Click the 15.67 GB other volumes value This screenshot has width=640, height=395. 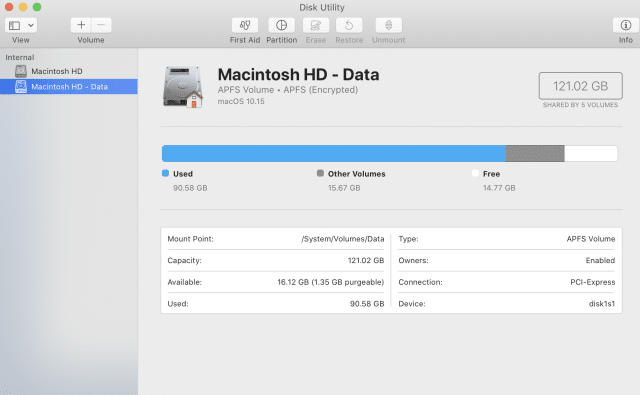(344, 188)
